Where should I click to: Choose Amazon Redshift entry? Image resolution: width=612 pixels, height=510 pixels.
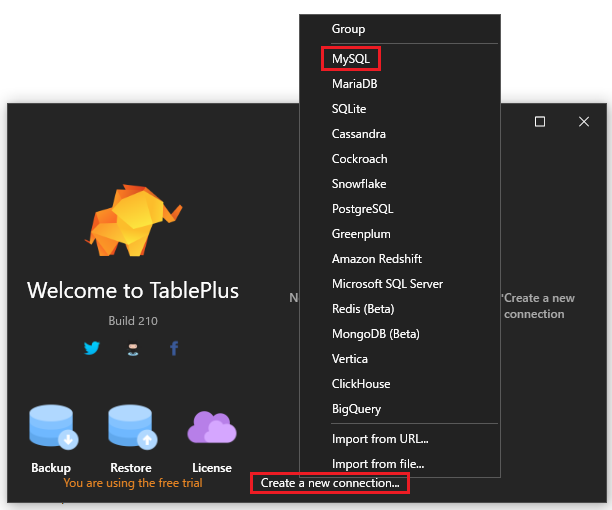click(x=400, y=259)
